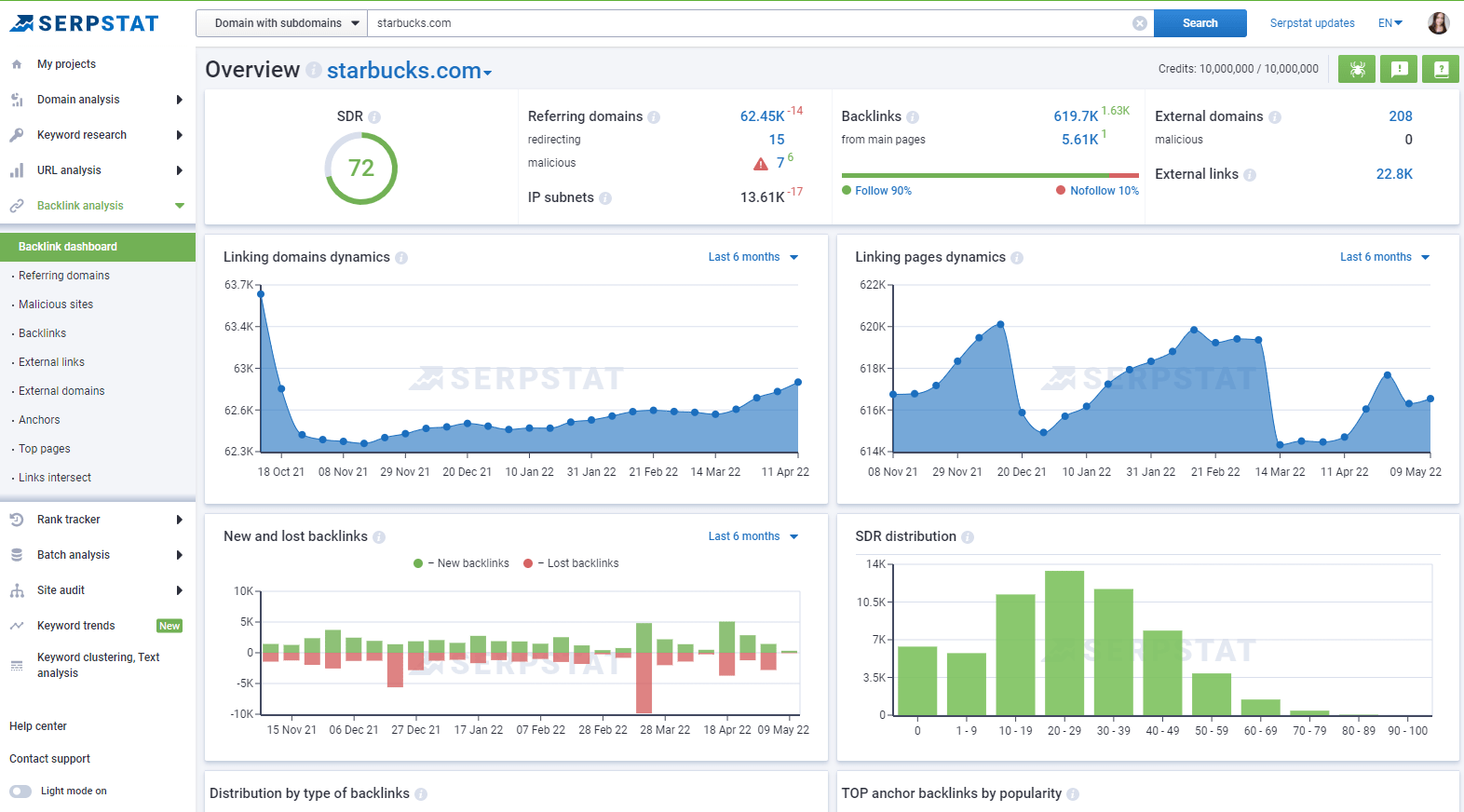Click the green question mark help icon
Screen dimensions: 1464x812
point(1440,69)
